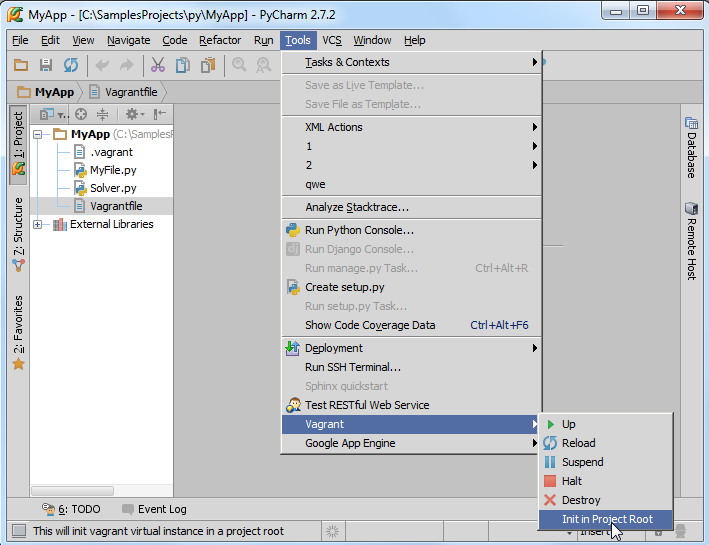This screenshot has height=545, width=709.
Task: Open the VCS menu
Action: [x=332, y=40]
